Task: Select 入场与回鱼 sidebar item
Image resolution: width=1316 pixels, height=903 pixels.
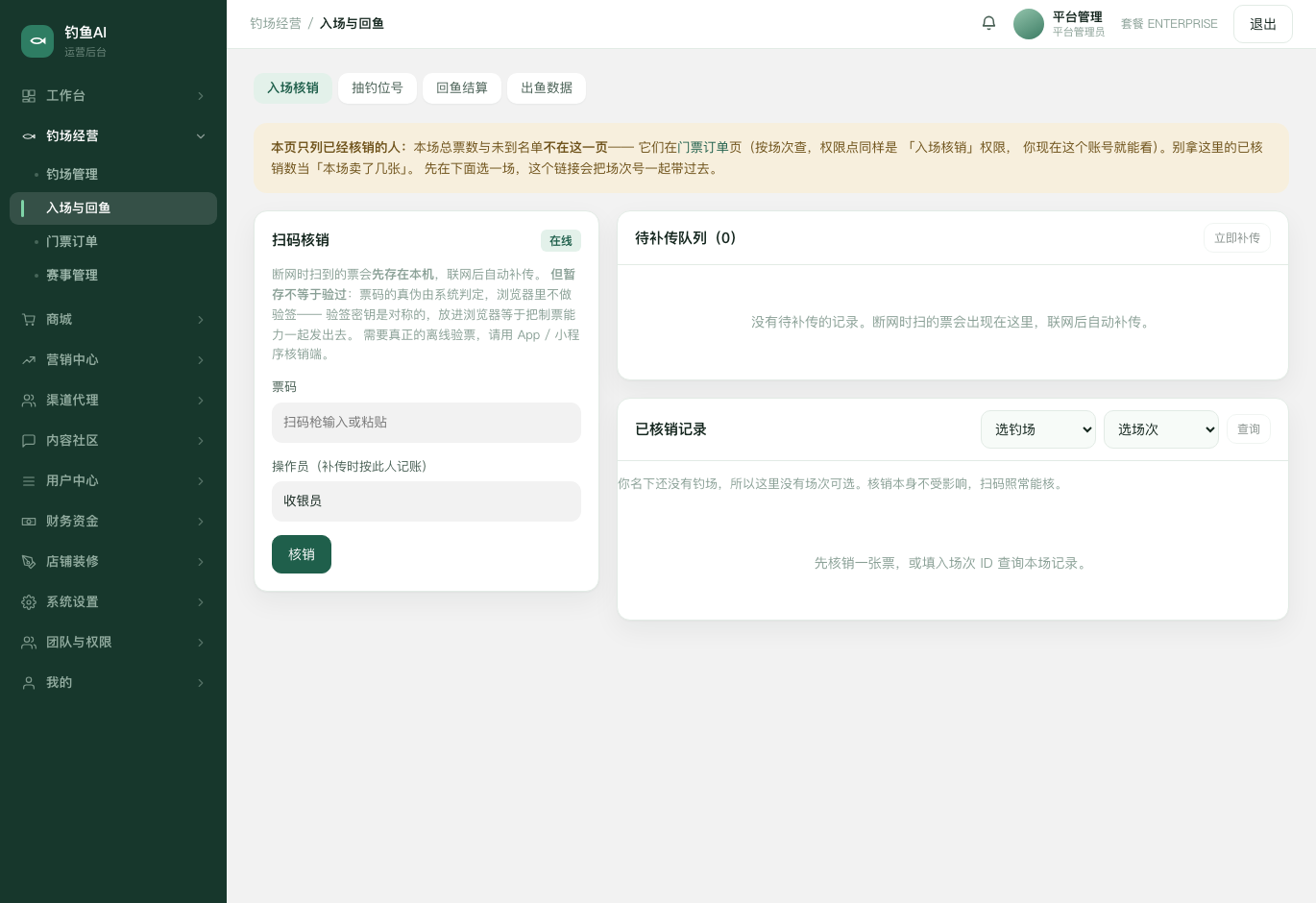Action: [113, 208]
